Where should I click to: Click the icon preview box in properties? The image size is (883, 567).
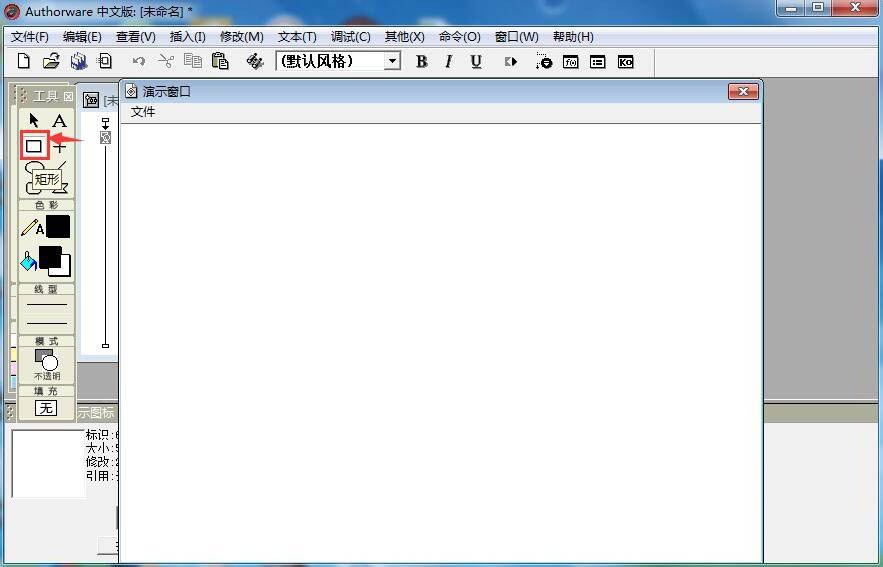[48, 463]
